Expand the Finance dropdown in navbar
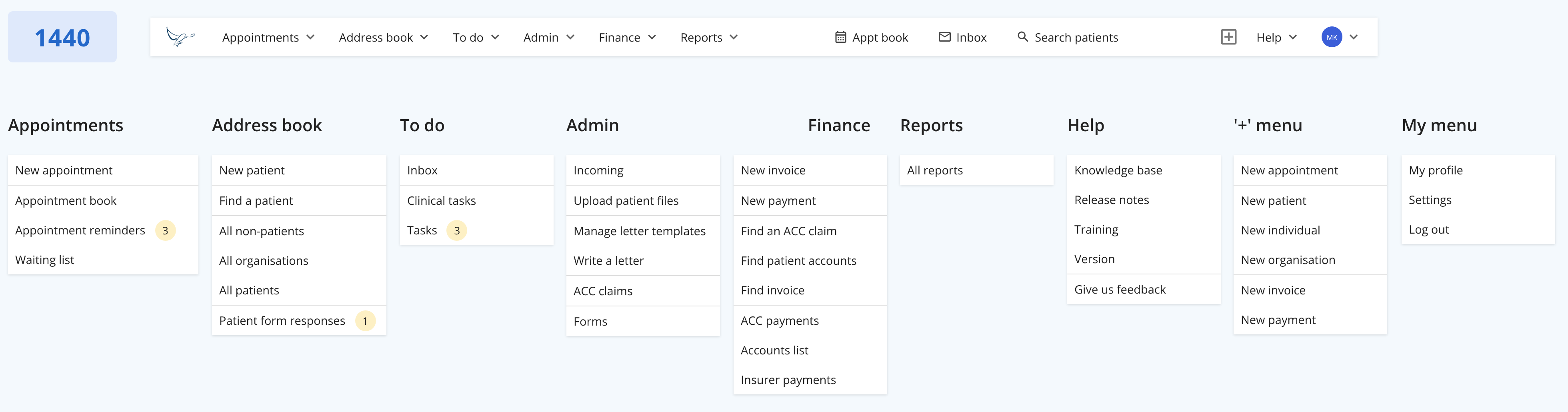 (627, 38)
